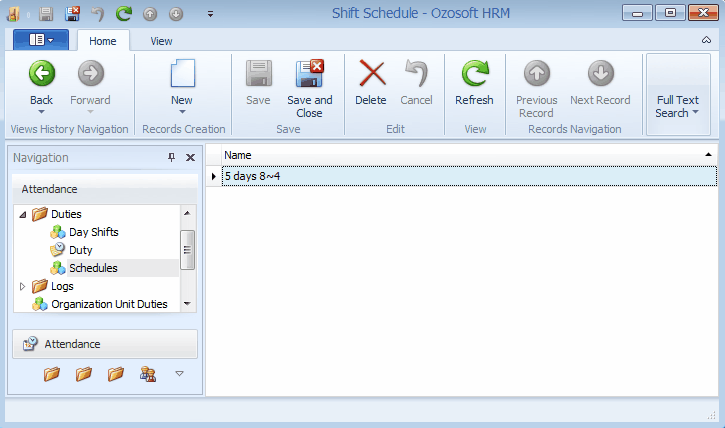Viewport: 725px width, 428px height.
Task: Click the row indicator arrow beside 5 days 8~4
Action: (x=214, y=176)
